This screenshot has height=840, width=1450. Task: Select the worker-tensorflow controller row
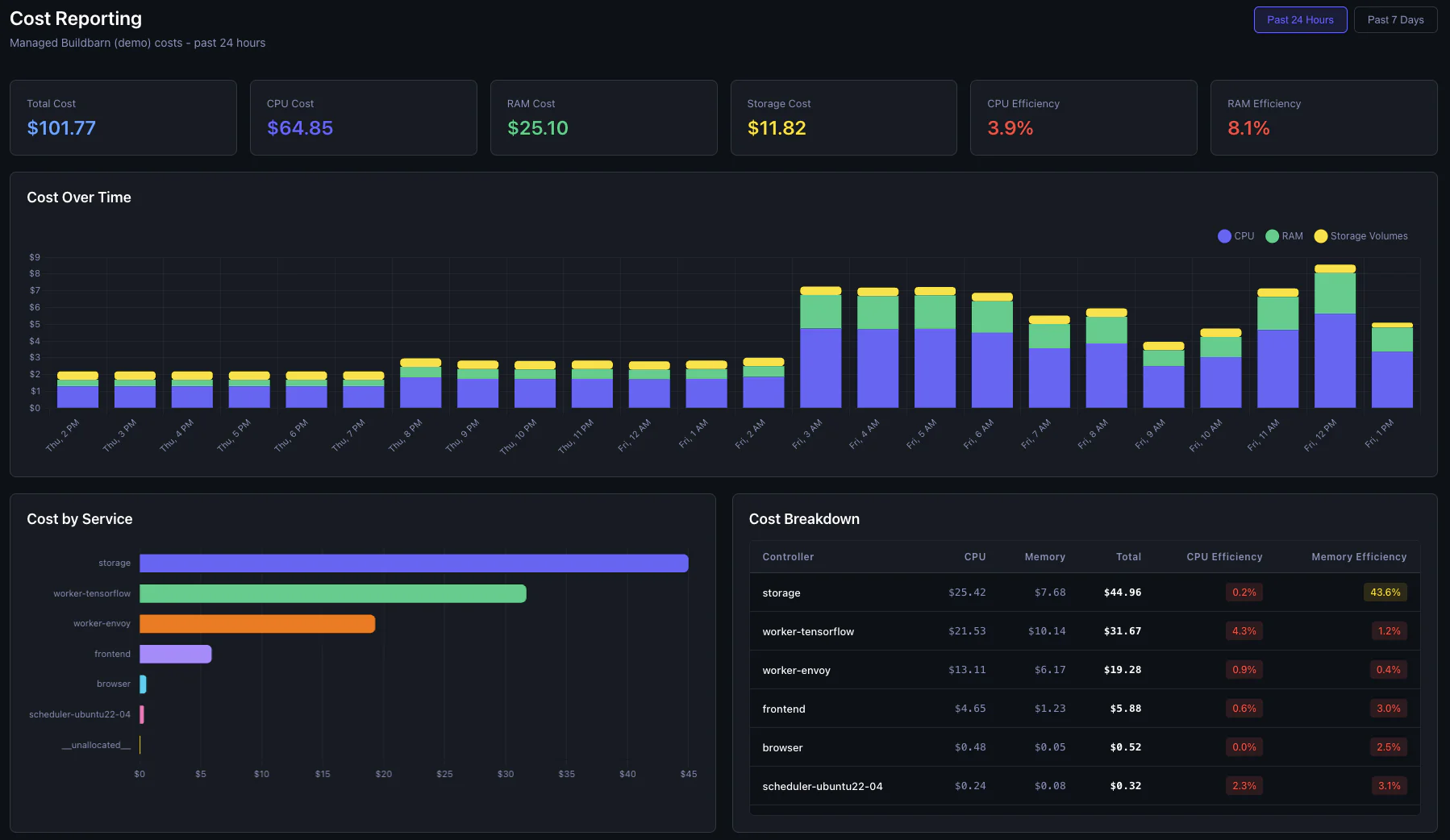[1085, 631]
